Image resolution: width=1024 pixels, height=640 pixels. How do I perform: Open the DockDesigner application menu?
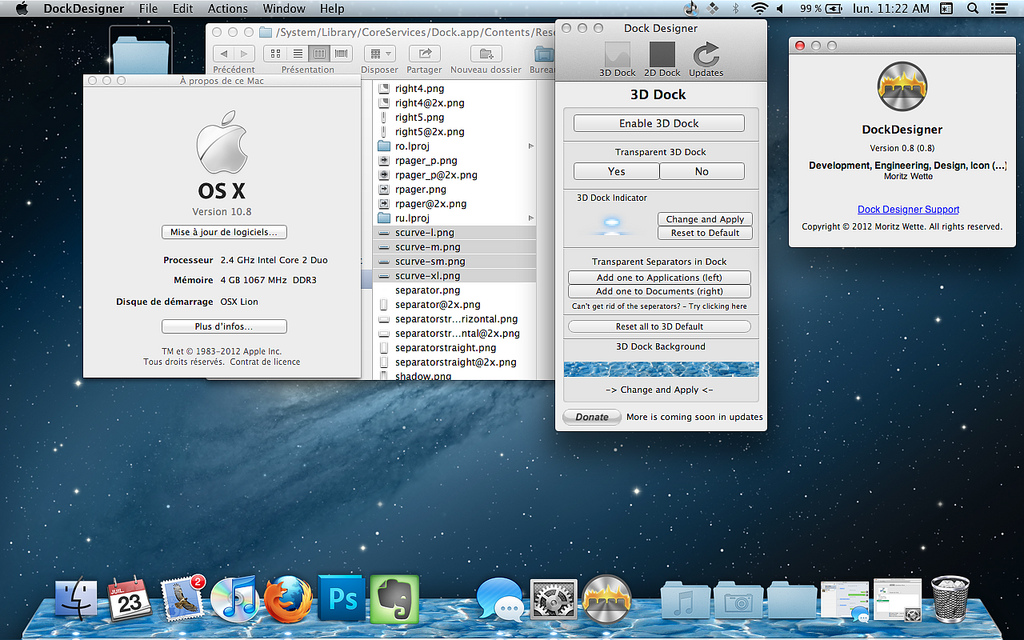click(84, 8)
